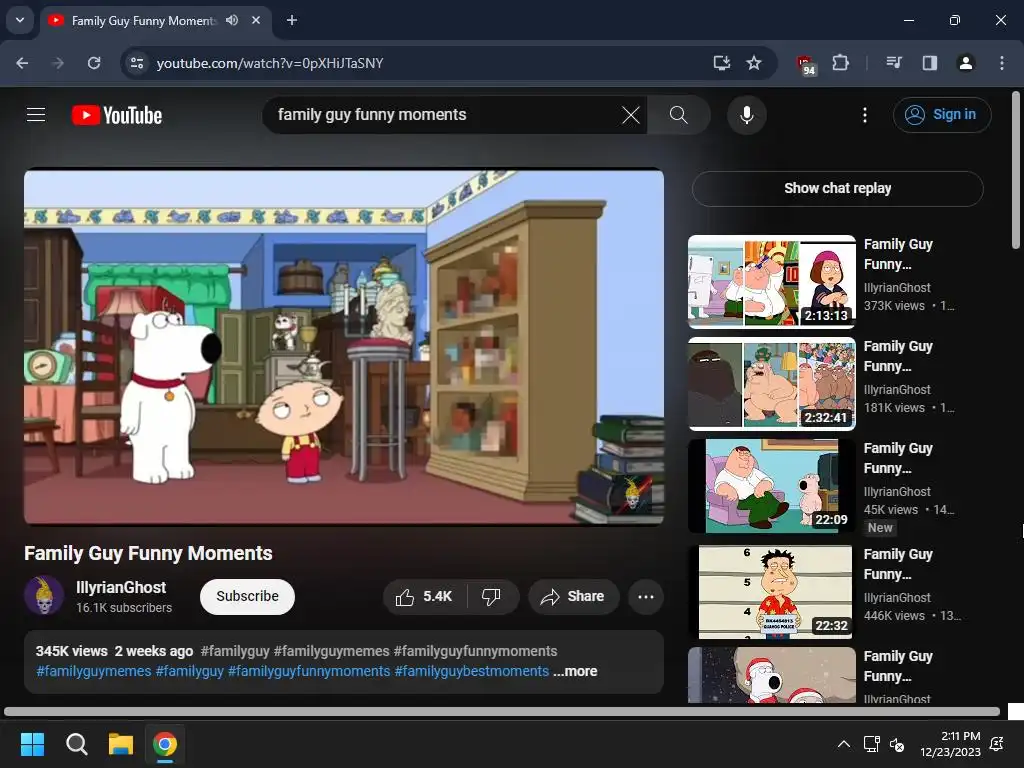Open network status tray icon
The height and width of the screenshot is (768, 1024).
point(871,744)
